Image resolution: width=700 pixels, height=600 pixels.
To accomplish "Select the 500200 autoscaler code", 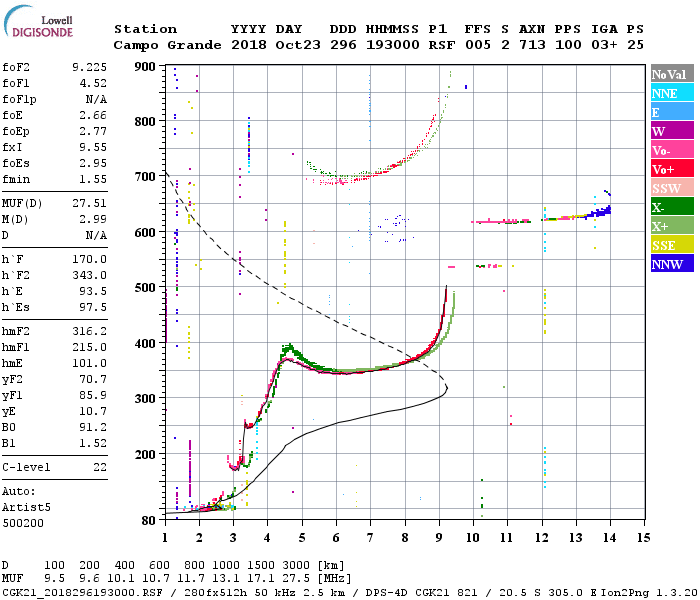I will click(x=23, y=523).
